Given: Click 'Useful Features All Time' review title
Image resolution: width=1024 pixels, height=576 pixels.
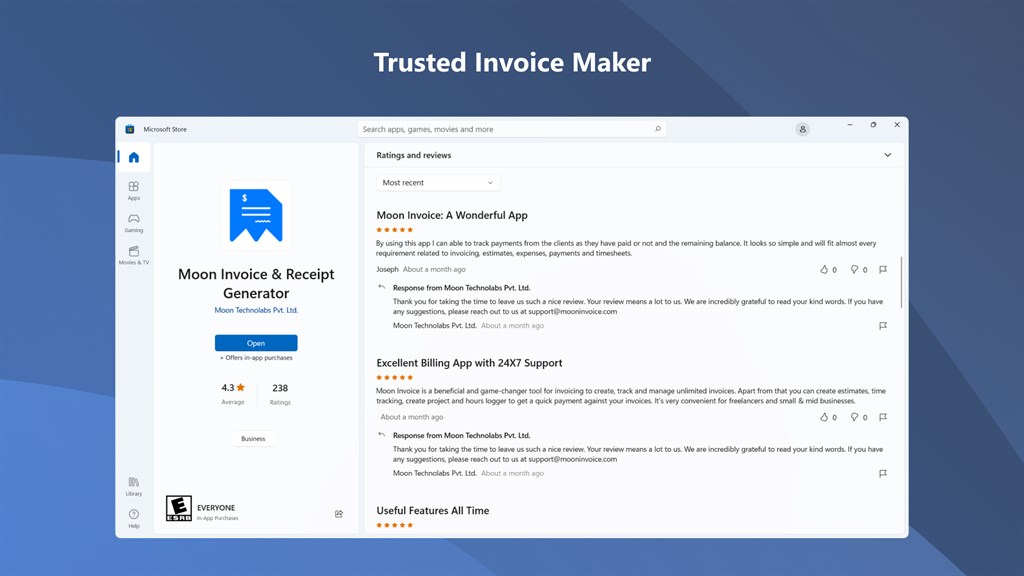Looking at the screenshot, I should (x=432, y=510).
